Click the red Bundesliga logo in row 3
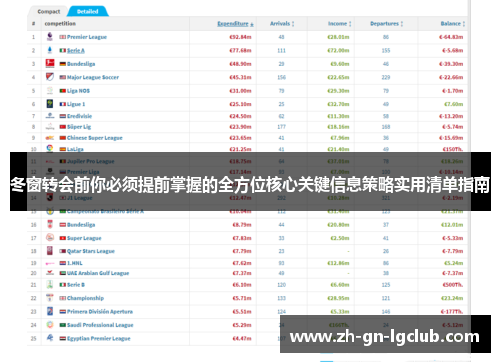The width and height of the screenshot is (500, 362). (x=50, y=64)
